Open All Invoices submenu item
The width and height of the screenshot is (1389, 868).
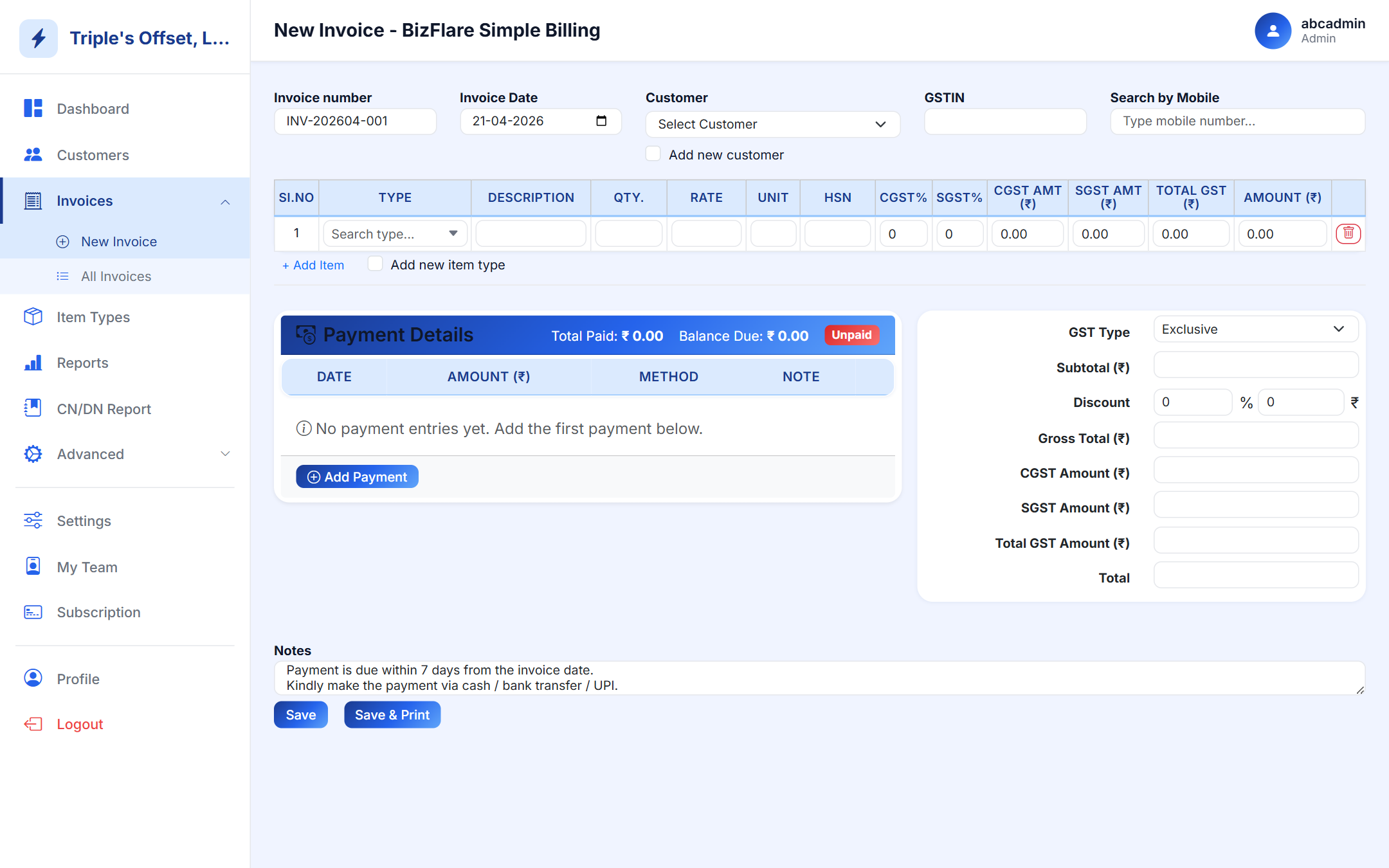[125, 276]
